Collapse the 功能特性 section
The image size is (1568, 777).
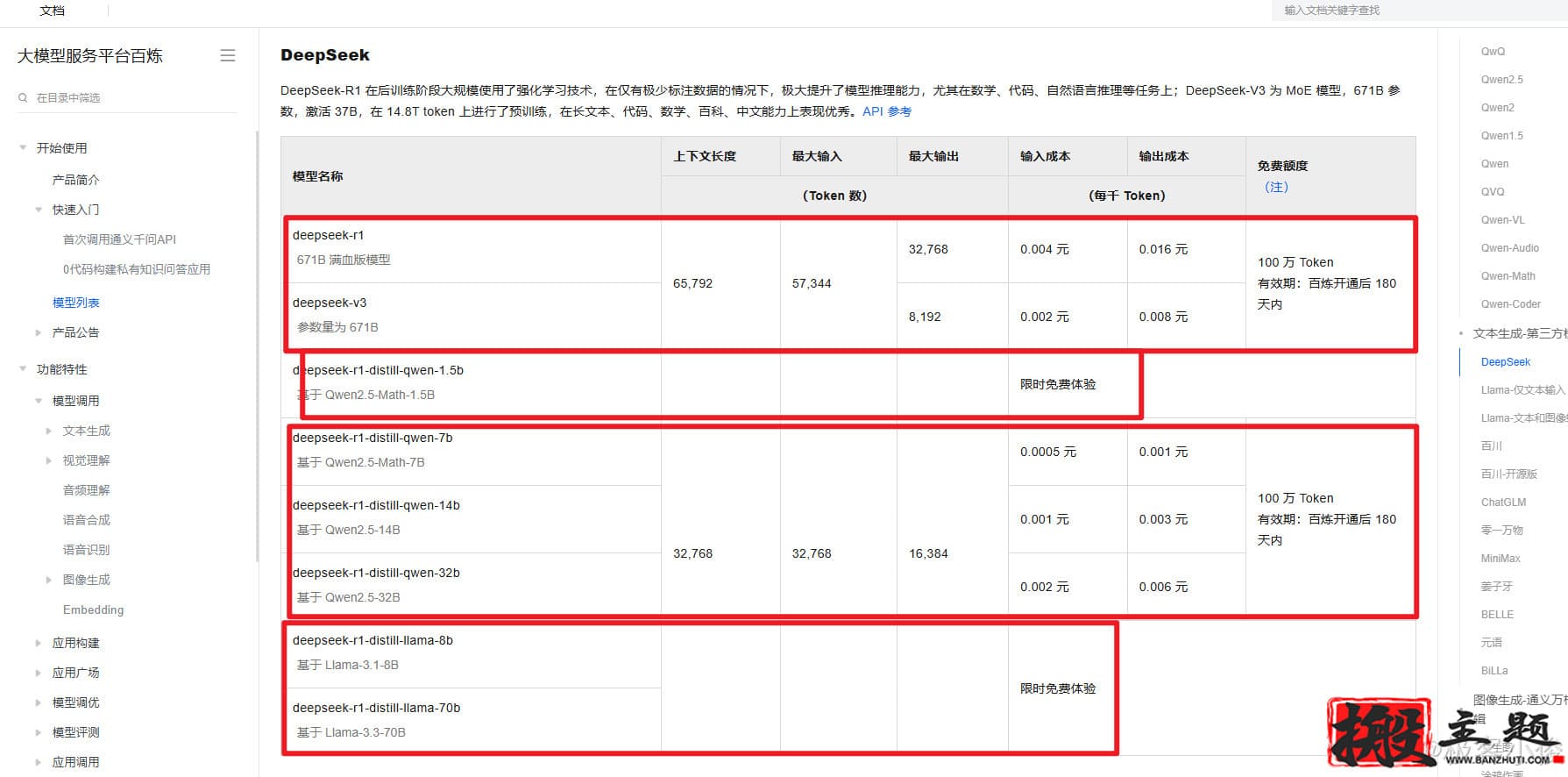[x=24, y=369]
